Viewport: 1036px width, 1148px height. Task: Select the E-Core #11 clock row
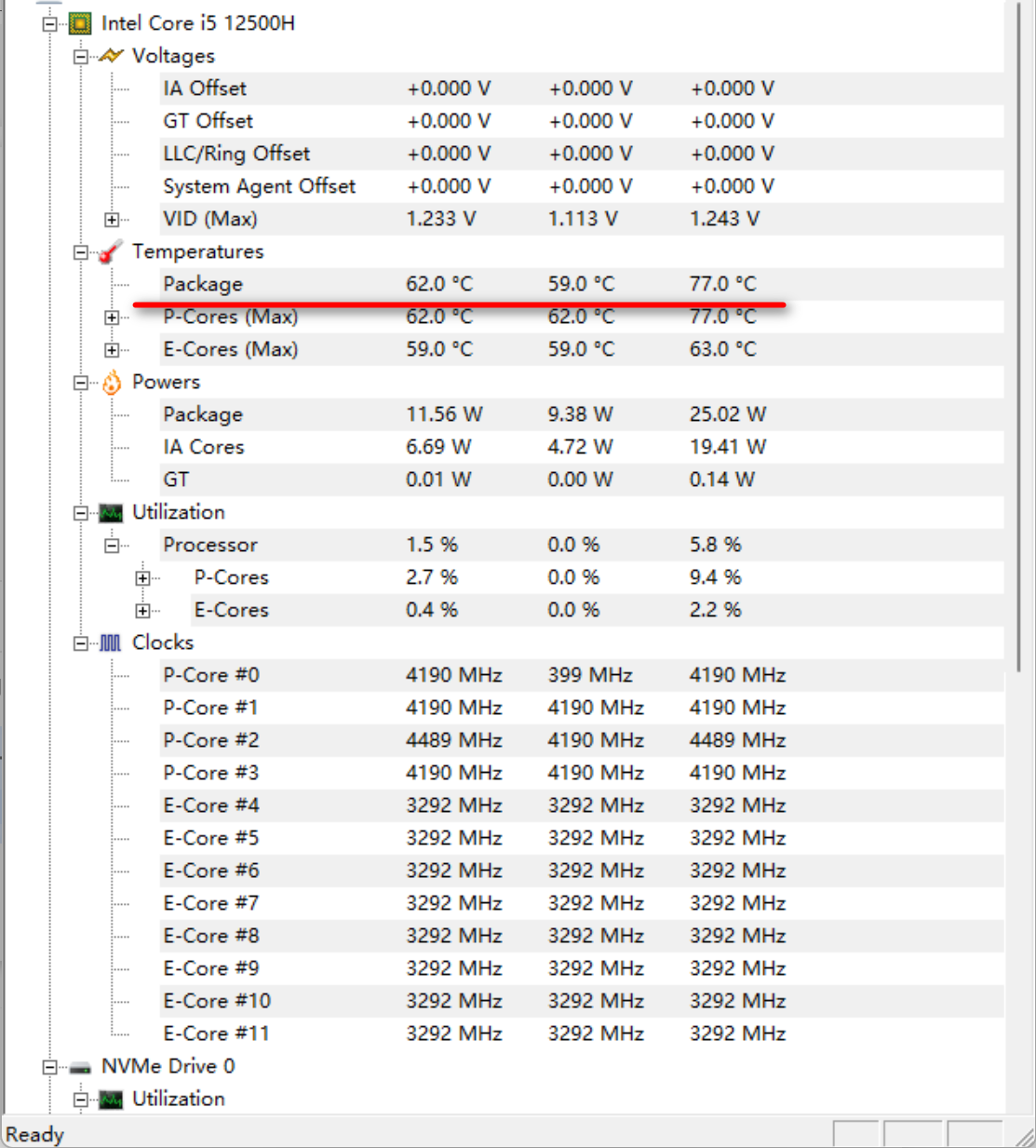(x=583, y=1033)
